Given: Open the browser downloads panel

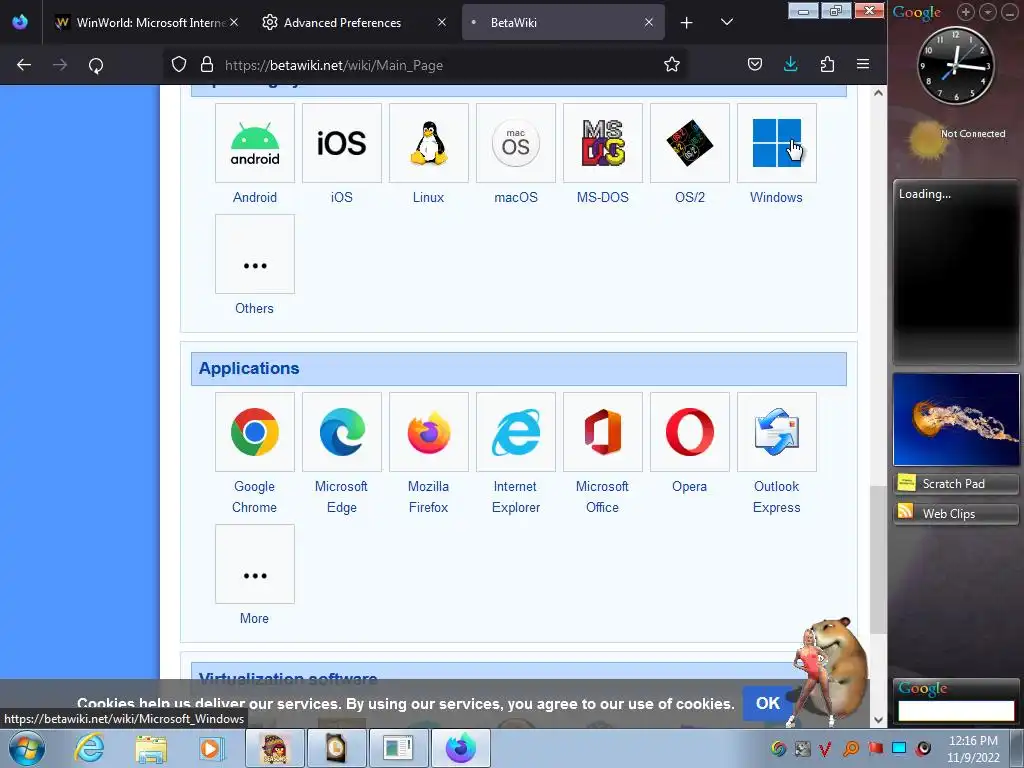Looking at the screenshot, I should click(790, 64).
